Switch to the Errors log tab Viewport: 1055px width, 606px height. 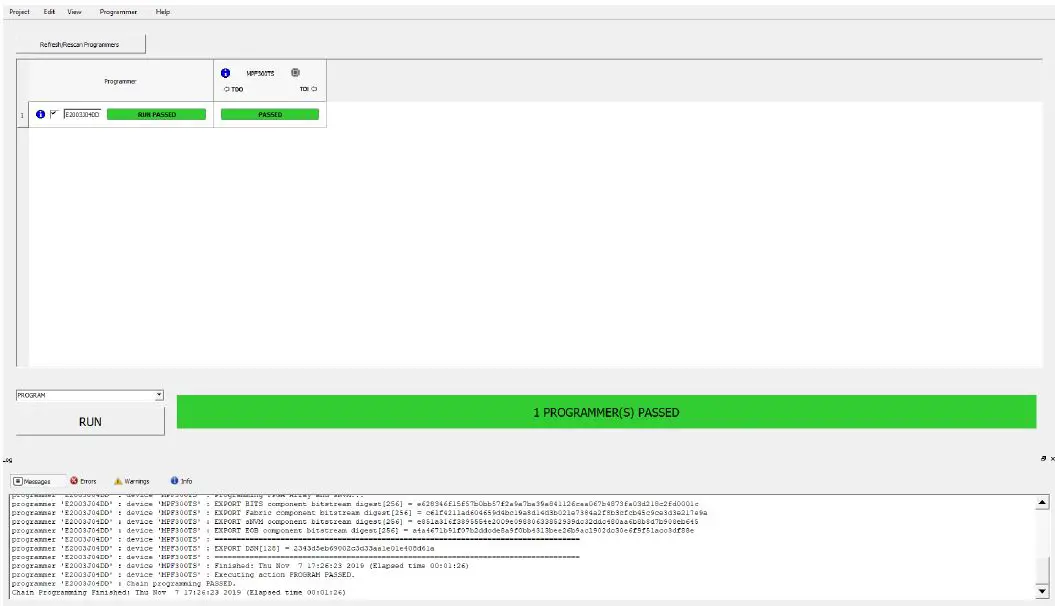83,481
